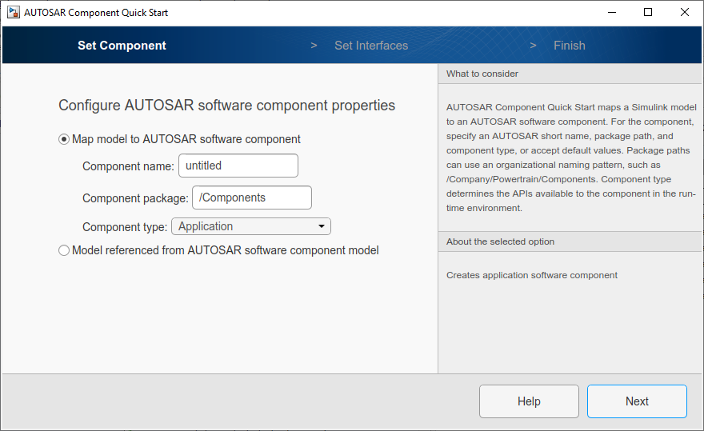Click the Component name text field

(238, 166)
